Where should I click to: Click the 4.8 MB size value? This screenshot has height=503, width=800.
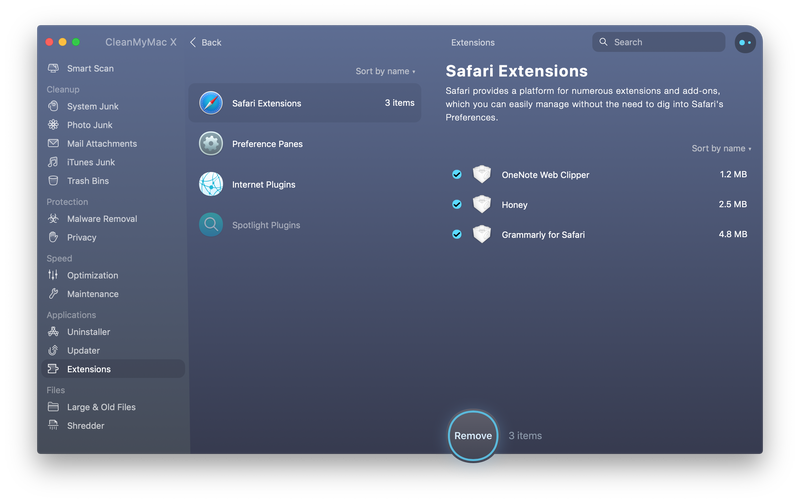733,234
